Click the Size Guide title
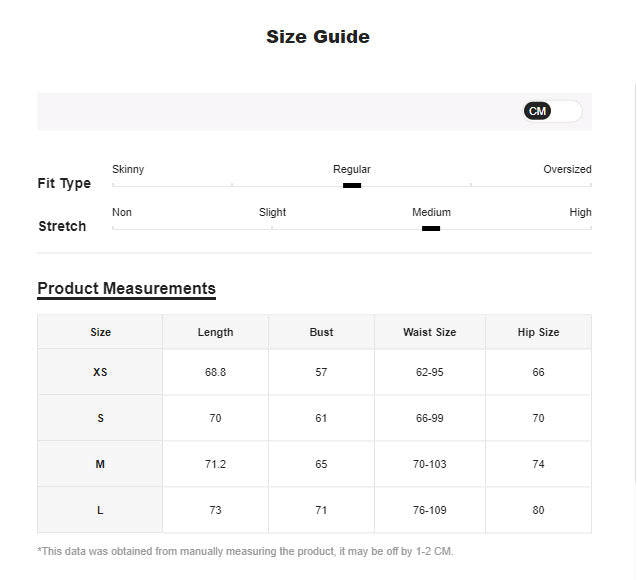The image size is (637, 580). pyautogui.click(x=318, y=37)
